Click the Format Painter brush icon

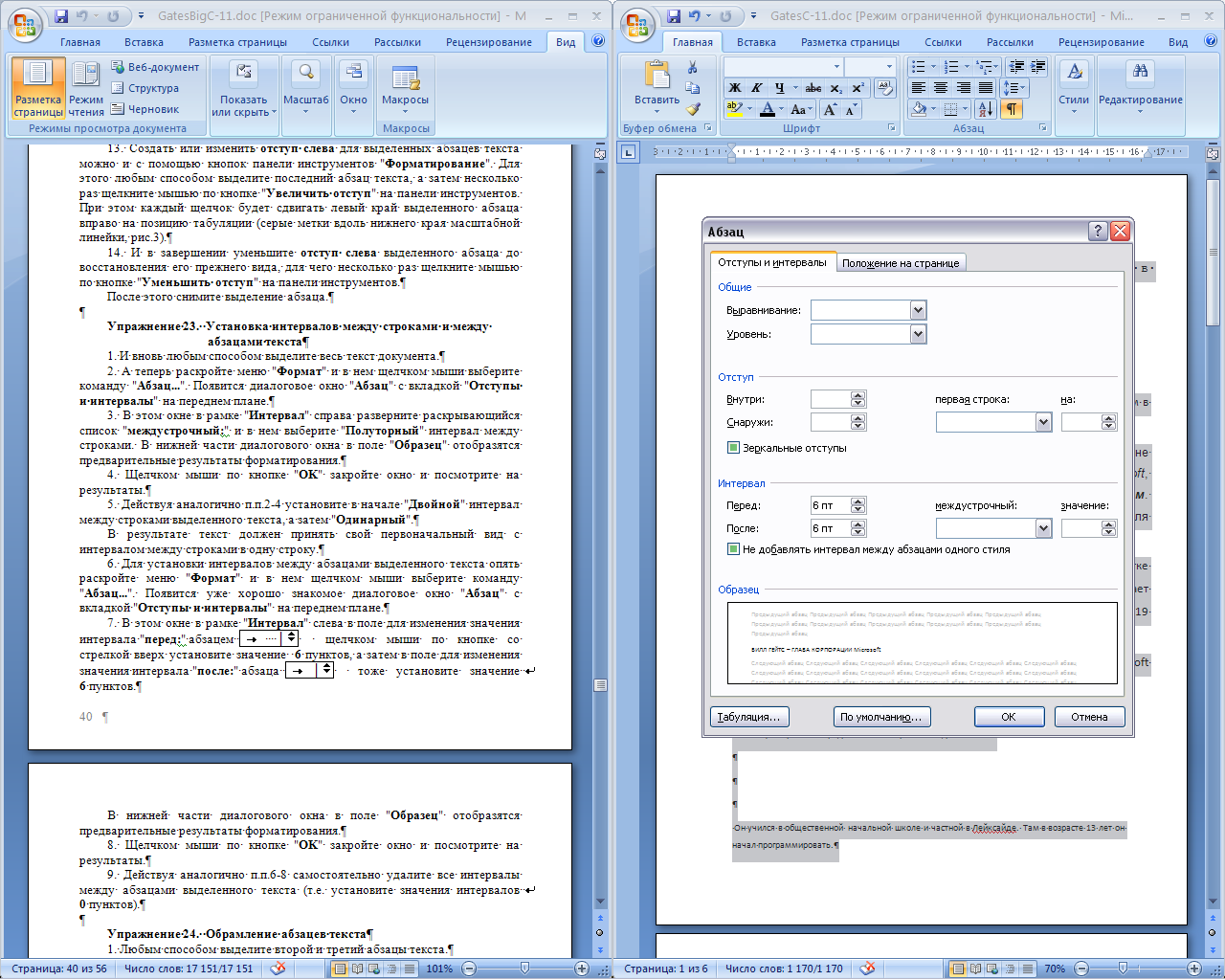(693, 109)
